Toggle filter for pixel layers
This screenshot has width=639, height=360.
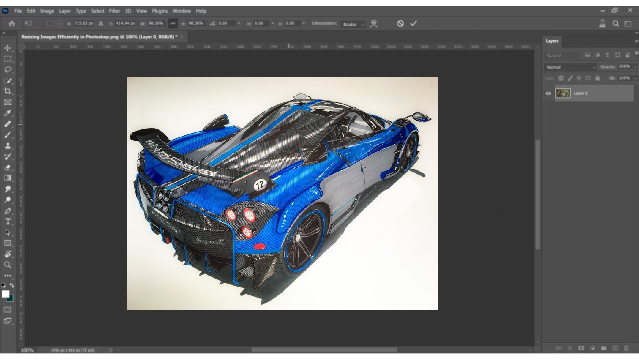point(587,55)
